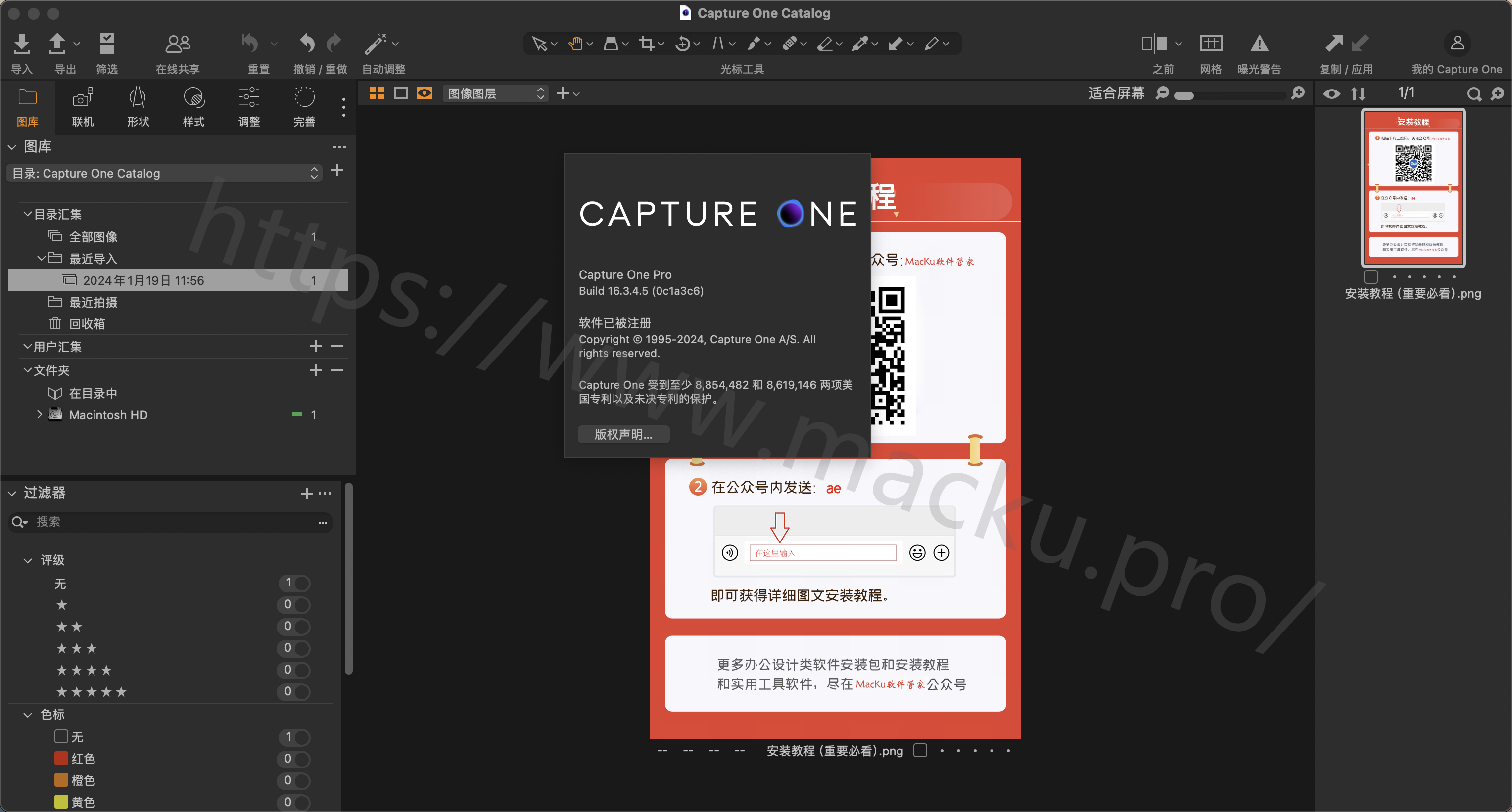Viewport: 1512px width, 812px height.
Task: Click the Export (导出) icon
Action: [x=57, y=43]
